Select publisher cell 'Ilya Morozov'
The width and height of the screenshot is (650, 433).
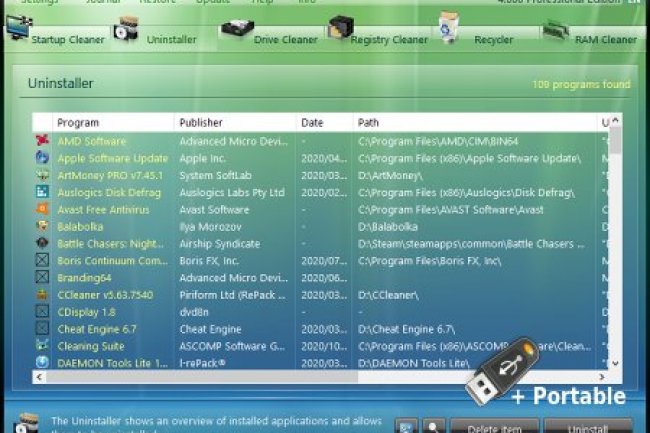(211, 227)
